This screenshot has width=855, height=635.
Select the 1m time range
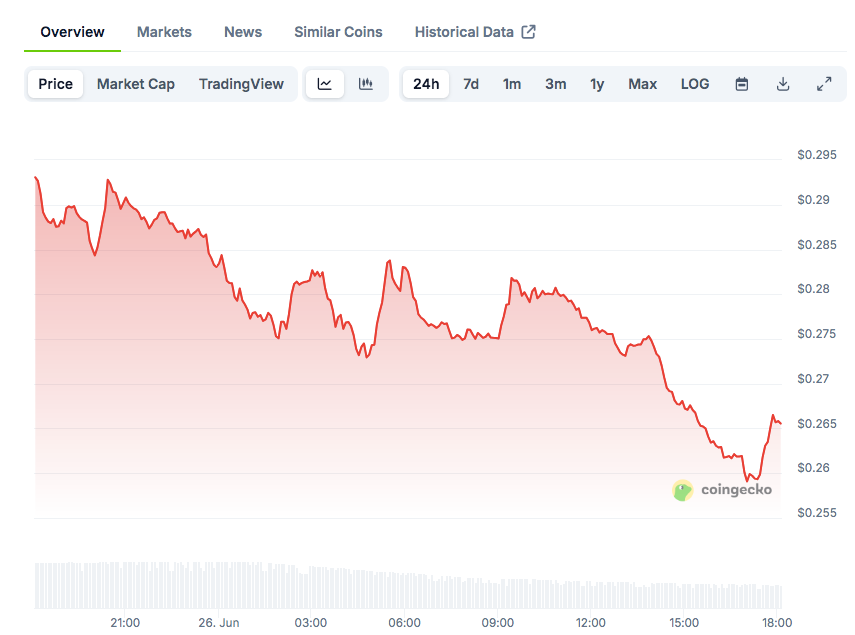[x=512, y=84]
